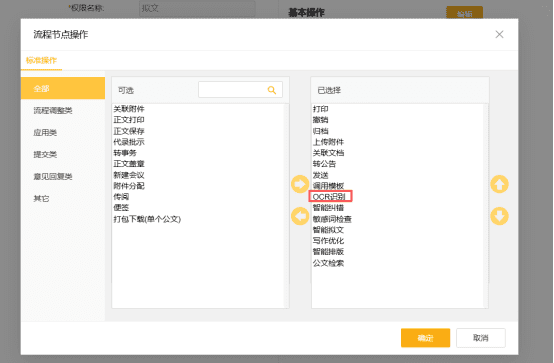Image resolution: width=554 pixels, height=363 pixels.
Task: Select 智能排版 in the selected list
Action: [x=328, y=252]
